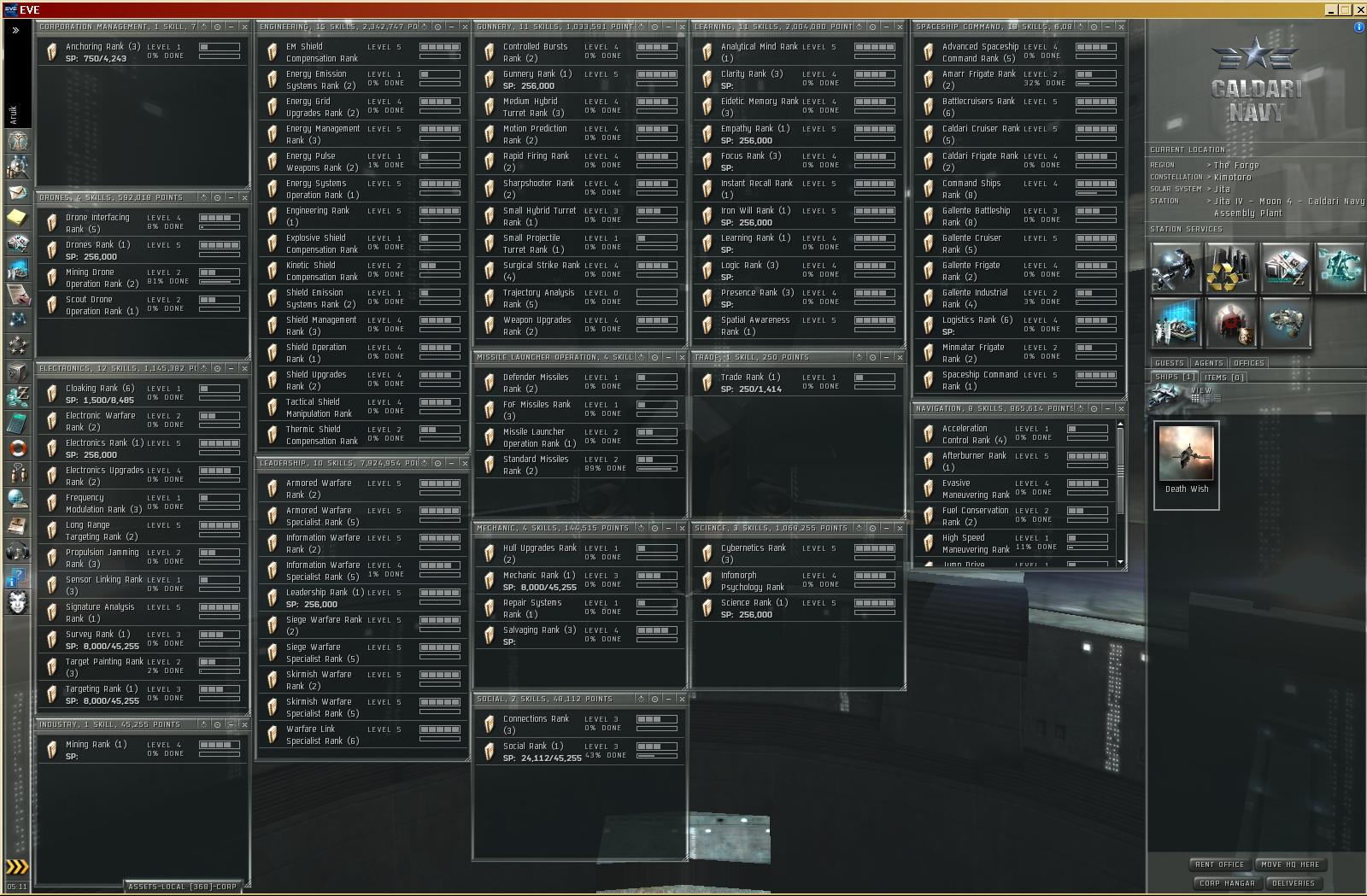The width and height of the screenshot is (1367, 896).
Task: Switch to the Guests tab
Action: (x=1170, y=363)
